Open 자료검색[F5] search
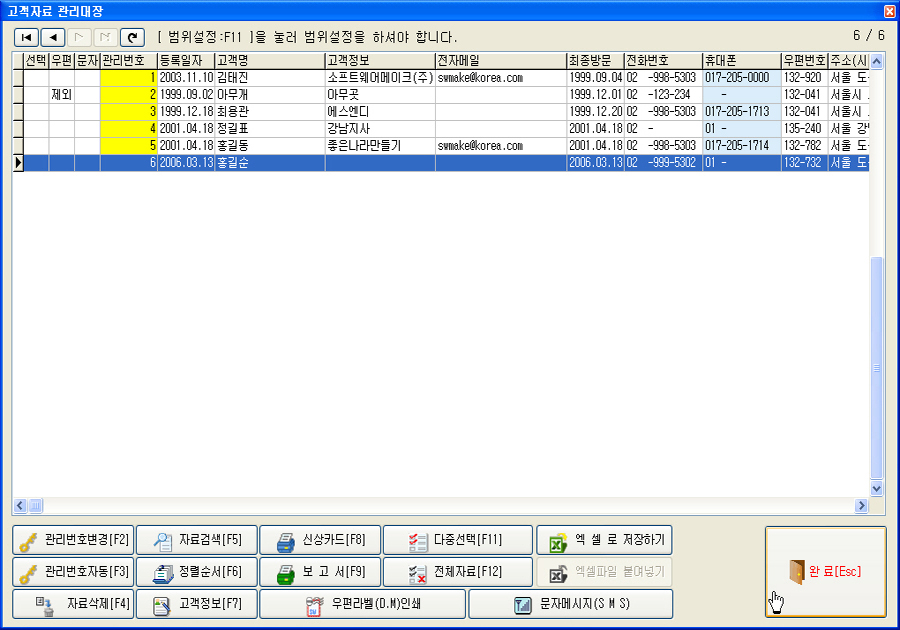The width and height of the screenshot is (900, 630). [x=197, y=540]
